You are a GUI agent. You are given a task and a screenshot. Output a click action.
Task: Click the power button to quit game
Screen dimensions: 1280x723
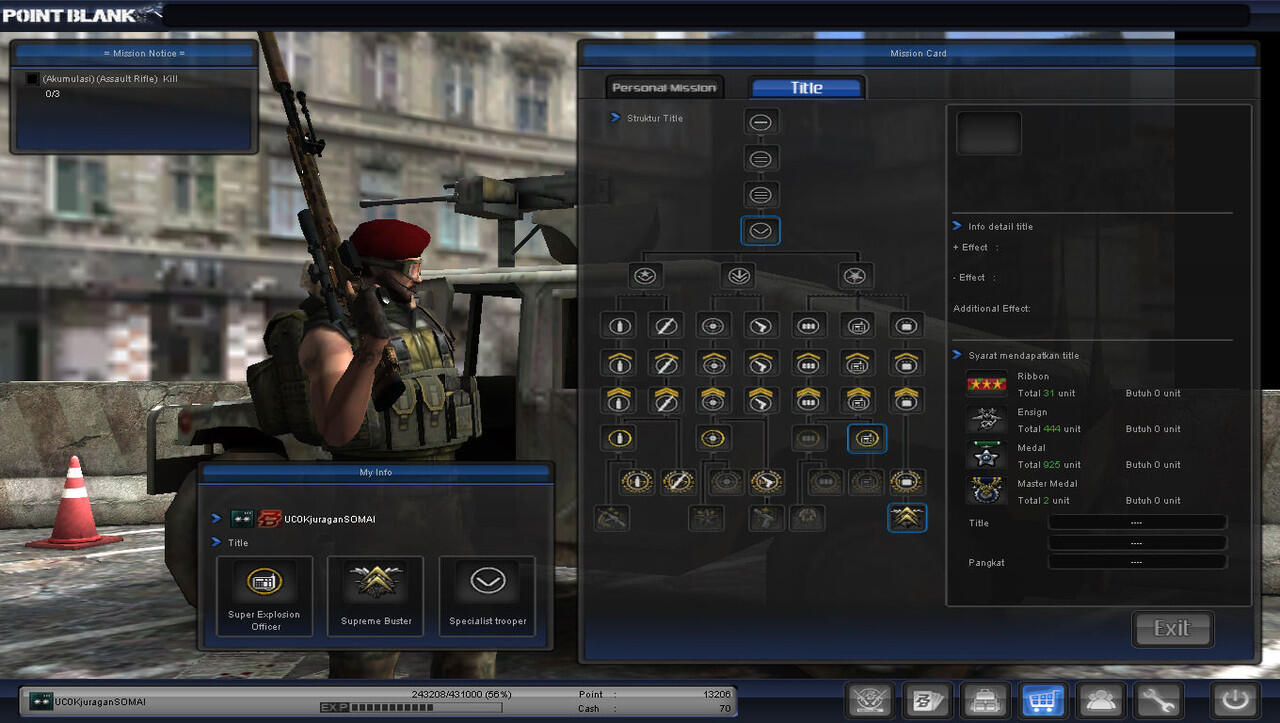pyautogui.click(x=1236, y=702)
